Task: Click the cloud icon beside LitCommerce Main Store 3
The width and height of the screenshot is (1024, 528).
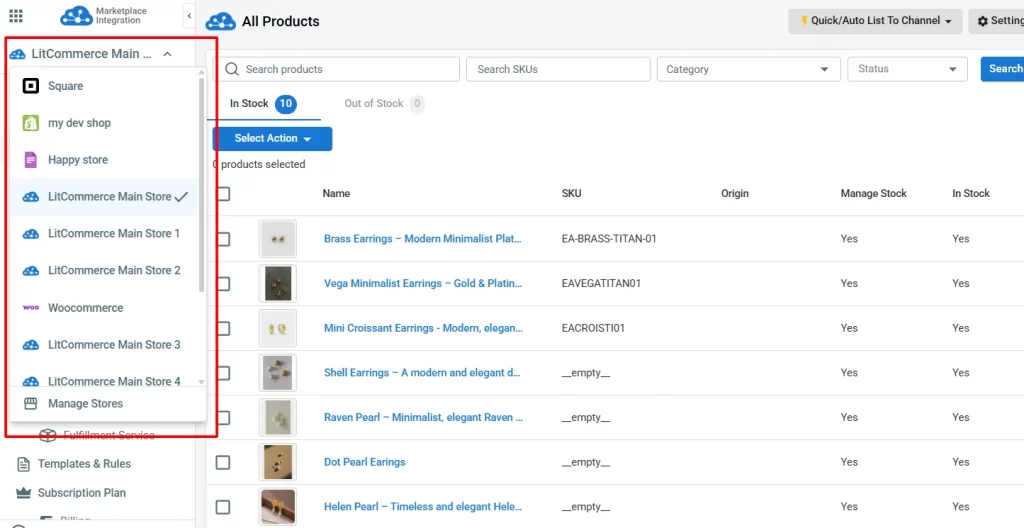Action: tap(31, 345)
